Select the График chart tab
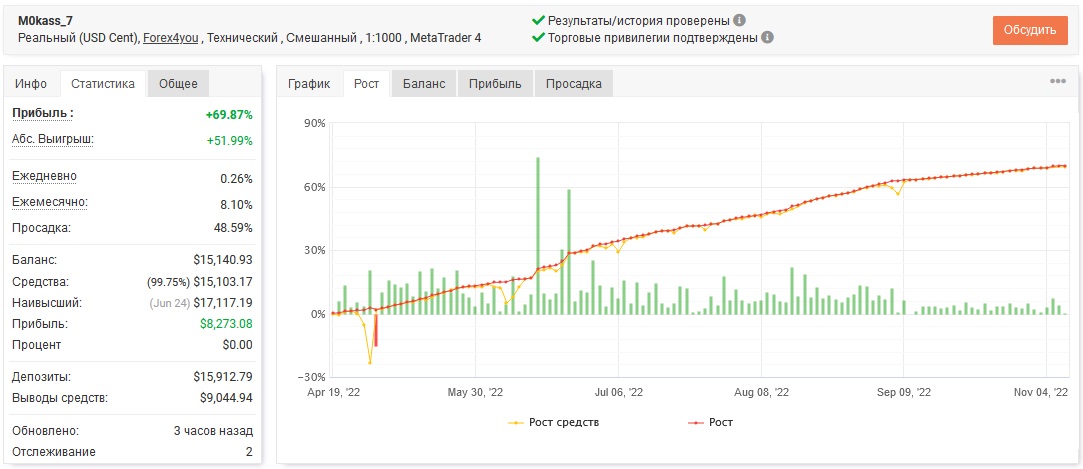 pyautogui.click(x=309, y=84)
